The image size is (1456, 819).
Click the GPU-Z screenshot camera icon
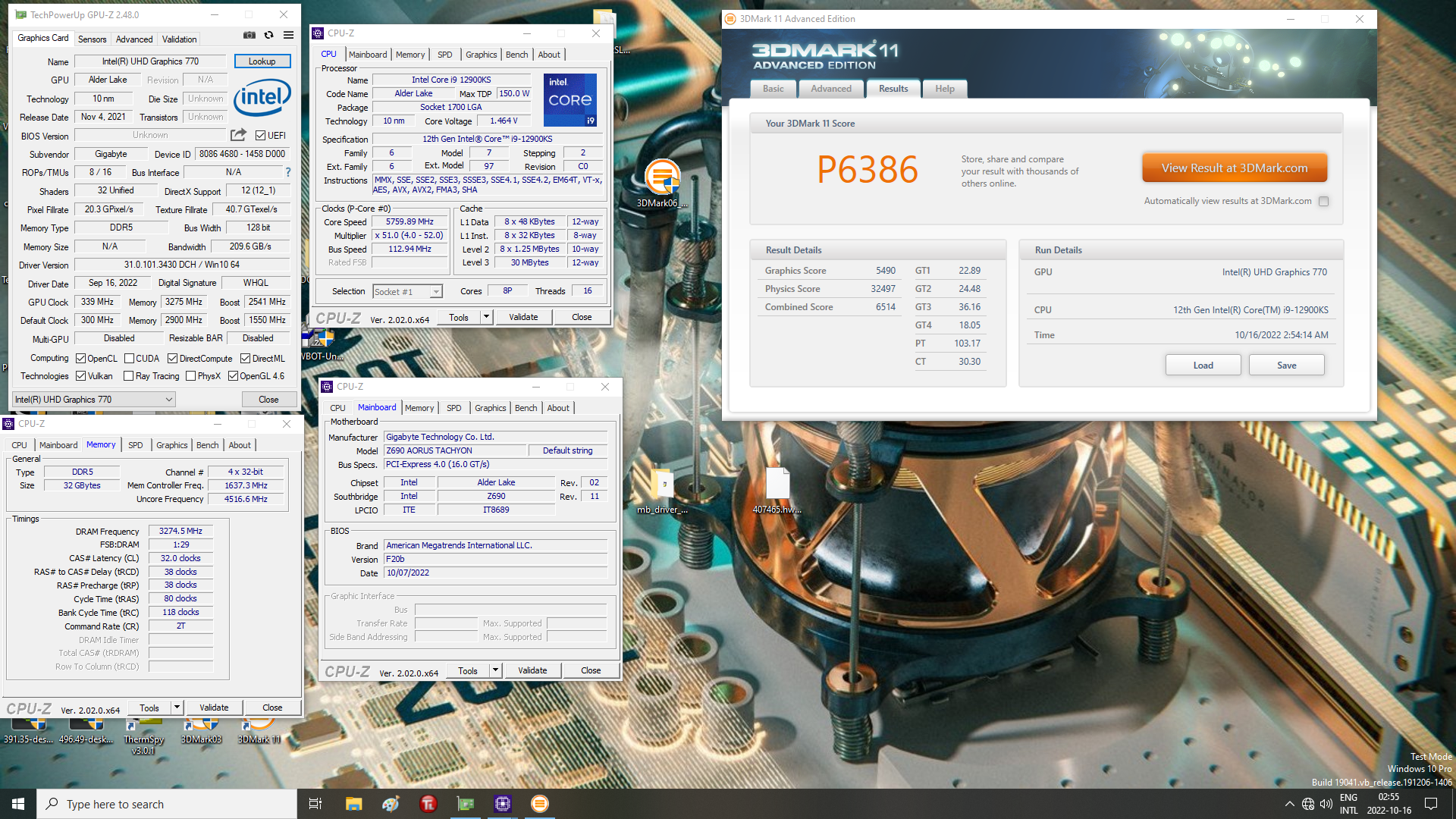[249, 35]
